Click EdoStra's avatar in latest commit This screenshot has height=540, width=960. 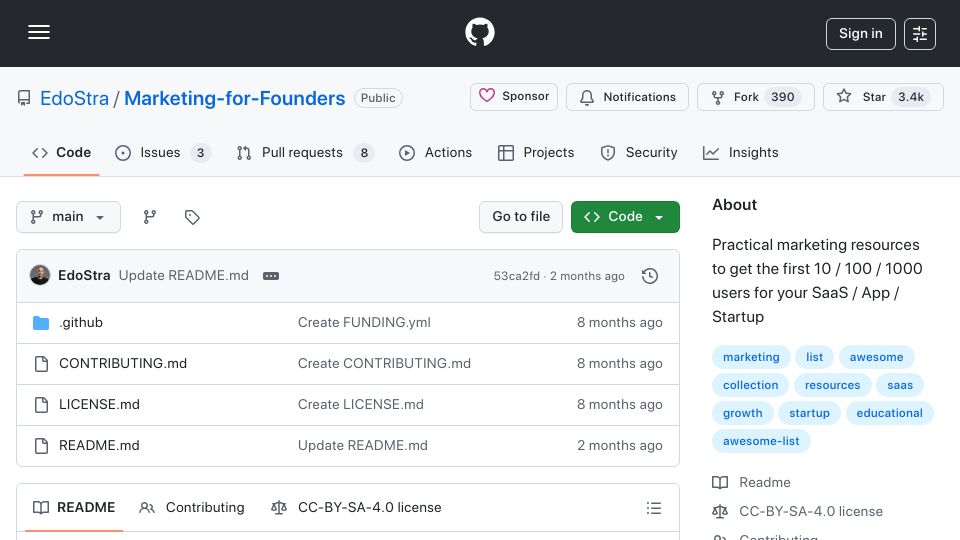pyautogui.click(x=40, y=276)
